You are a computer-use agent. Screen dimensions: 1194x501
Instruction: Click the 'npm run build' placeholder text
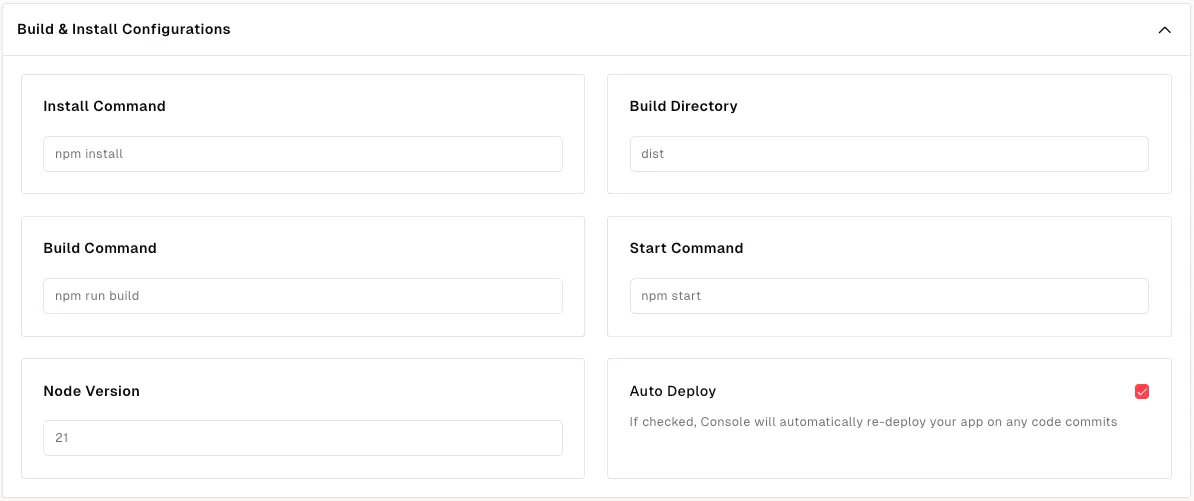[97, 296]
